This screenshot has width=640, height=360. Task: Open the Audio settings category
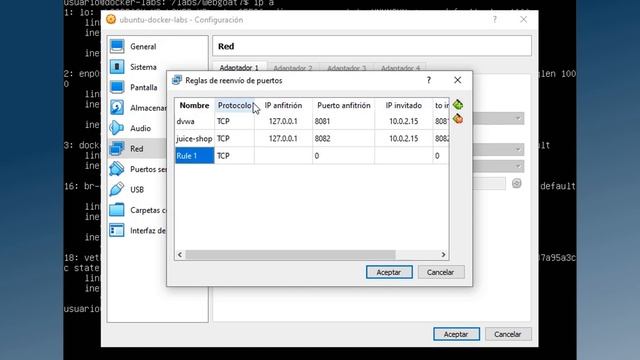tap(137, 128)
